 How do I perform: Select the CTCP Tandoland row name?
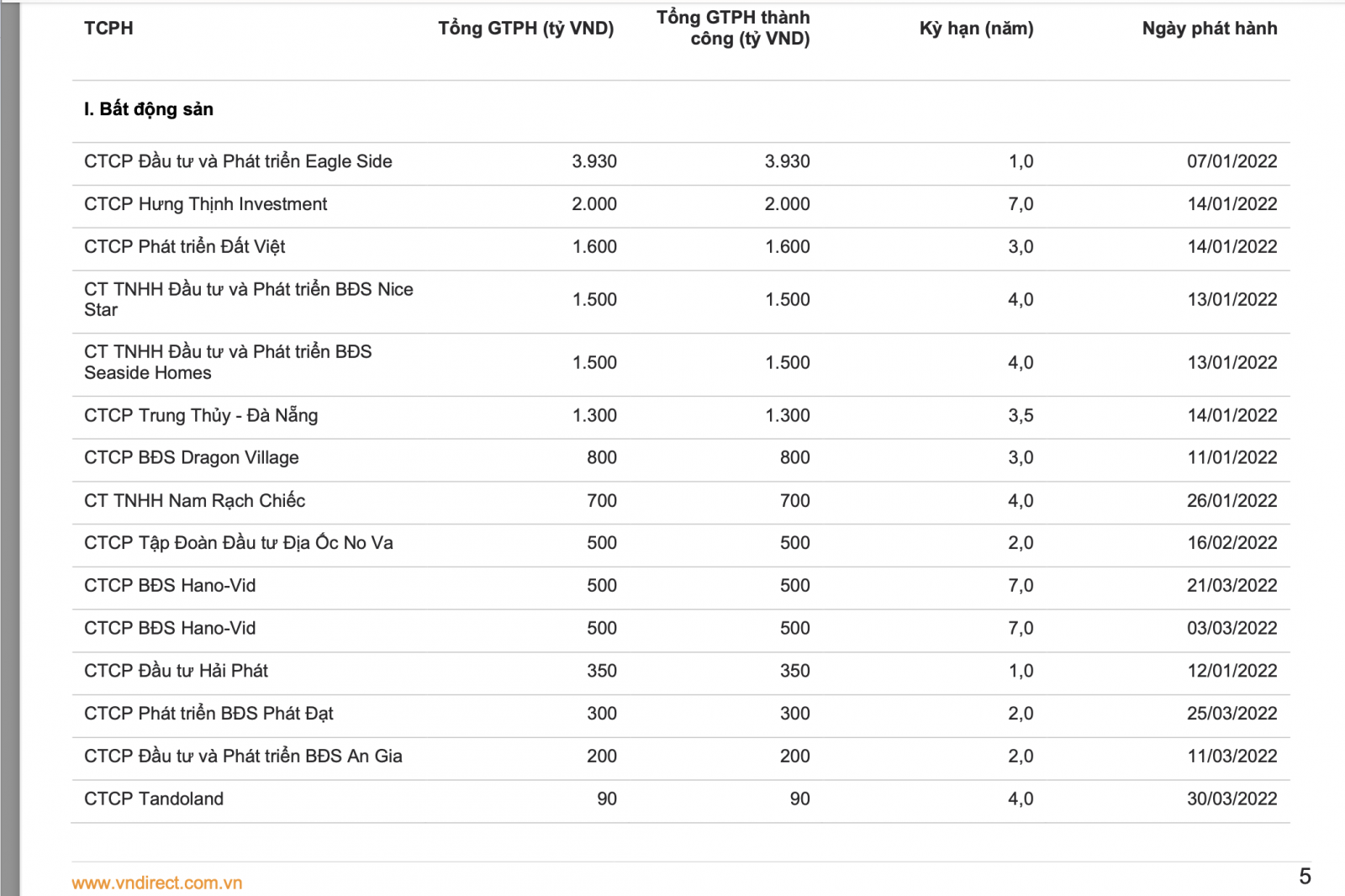154,798
